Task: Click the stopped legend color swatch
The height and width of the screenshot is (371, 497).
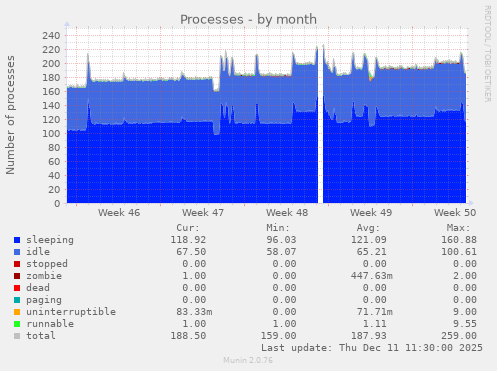Action: [17, 264]
